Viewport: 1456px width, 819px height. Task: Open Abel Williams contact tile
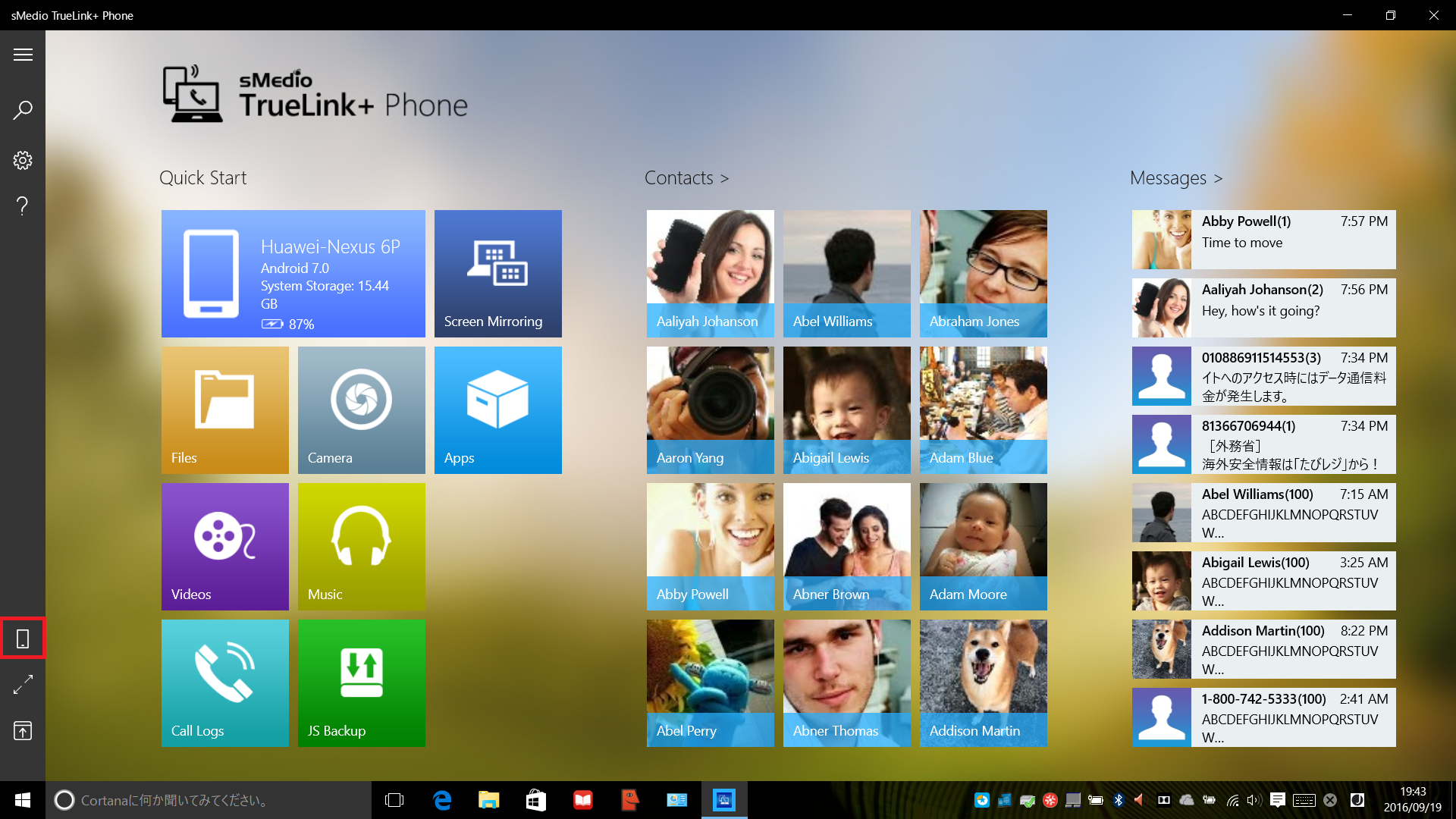coord(847,274)
